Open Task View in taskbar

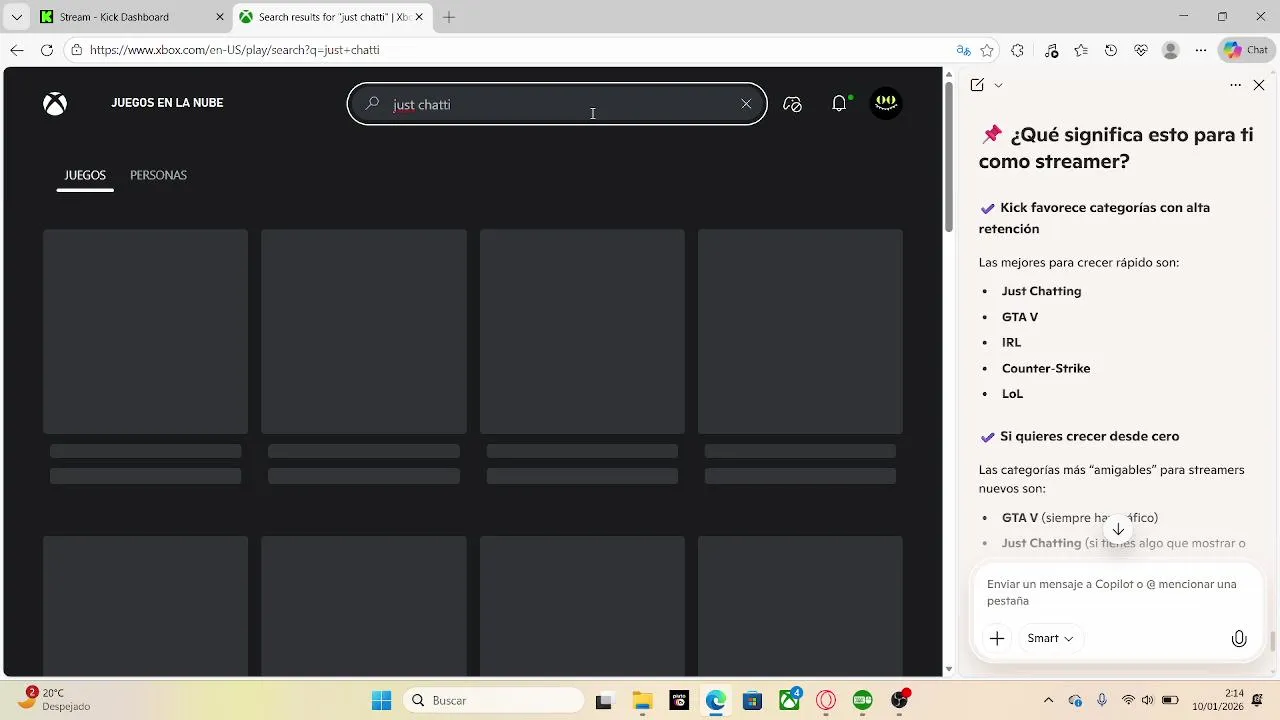click(x=604, y=701)
